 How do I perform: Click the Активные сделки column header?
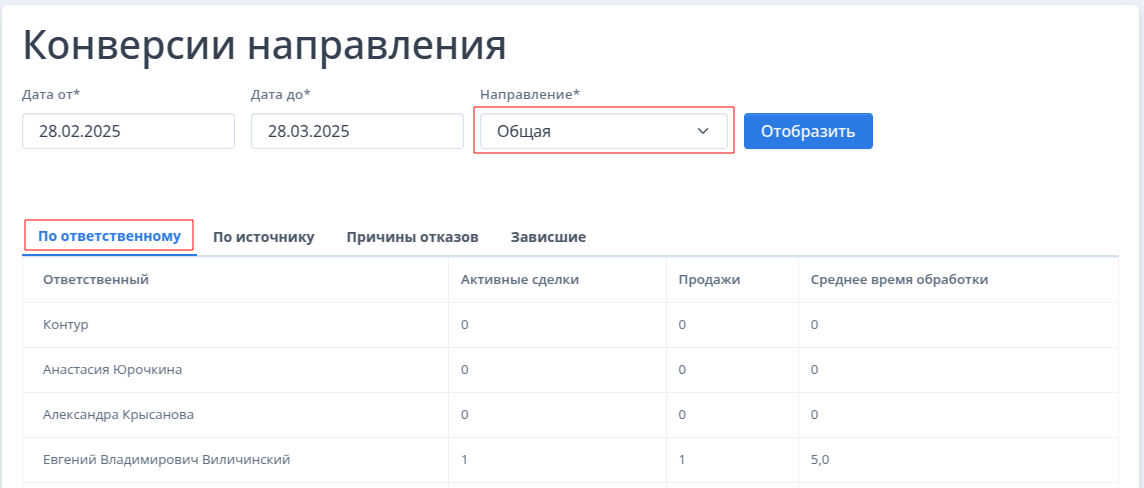[x=520, y=280]
